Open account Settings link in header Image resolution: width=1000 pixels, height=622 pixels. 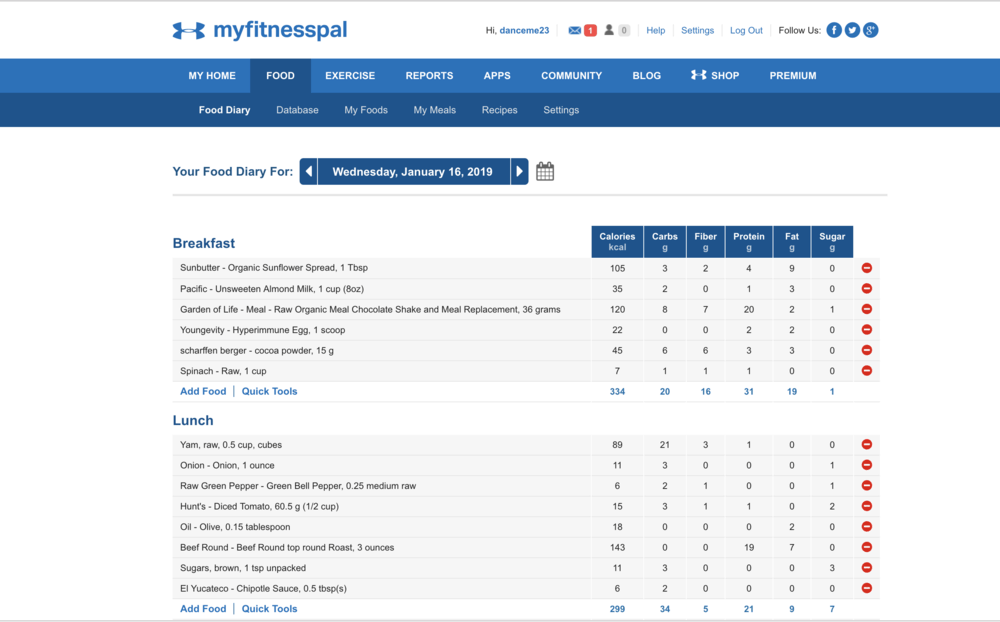tap(698, 30)
